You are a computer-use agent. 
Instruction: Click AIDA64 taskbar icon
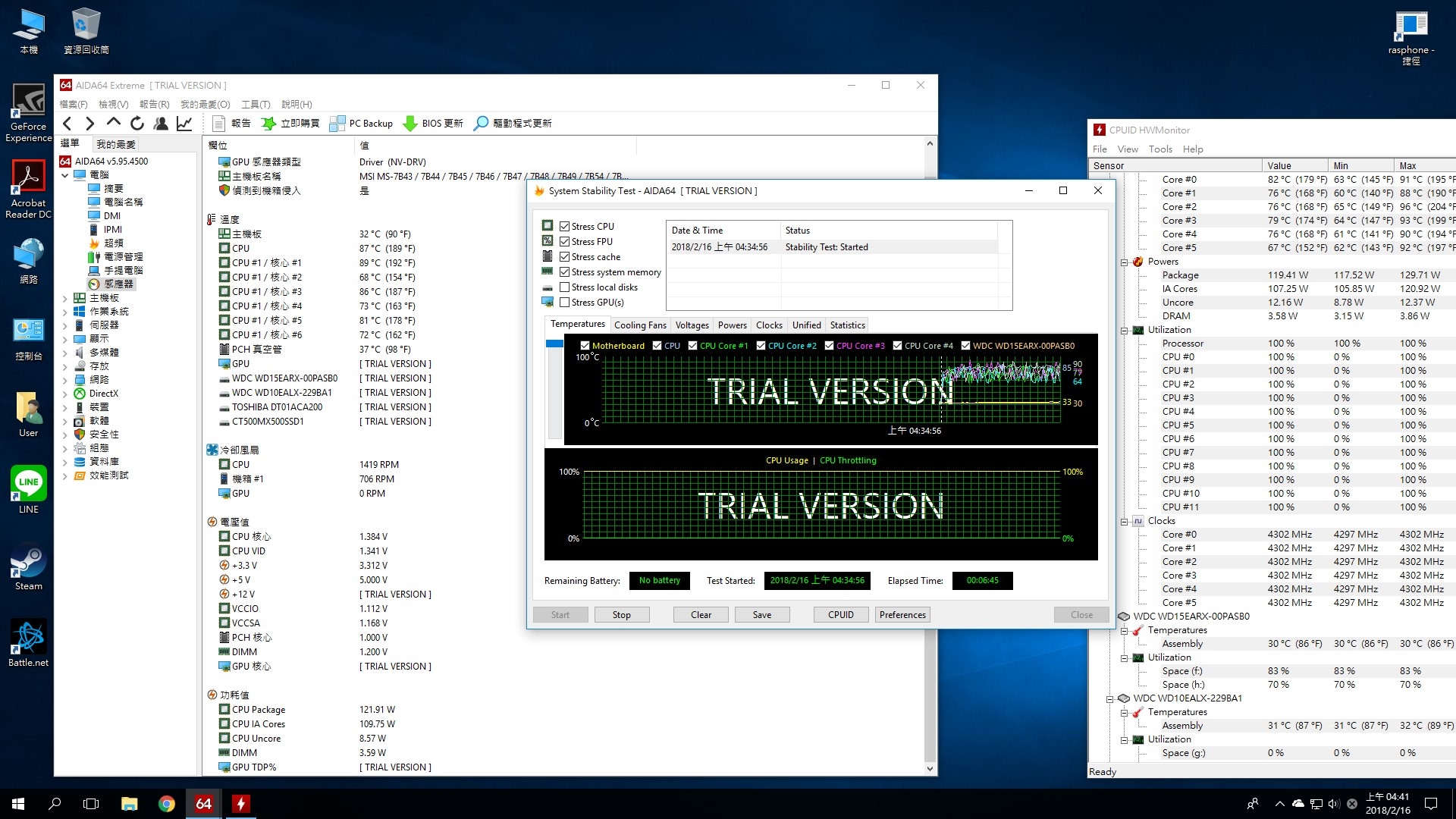coord(203,804)
